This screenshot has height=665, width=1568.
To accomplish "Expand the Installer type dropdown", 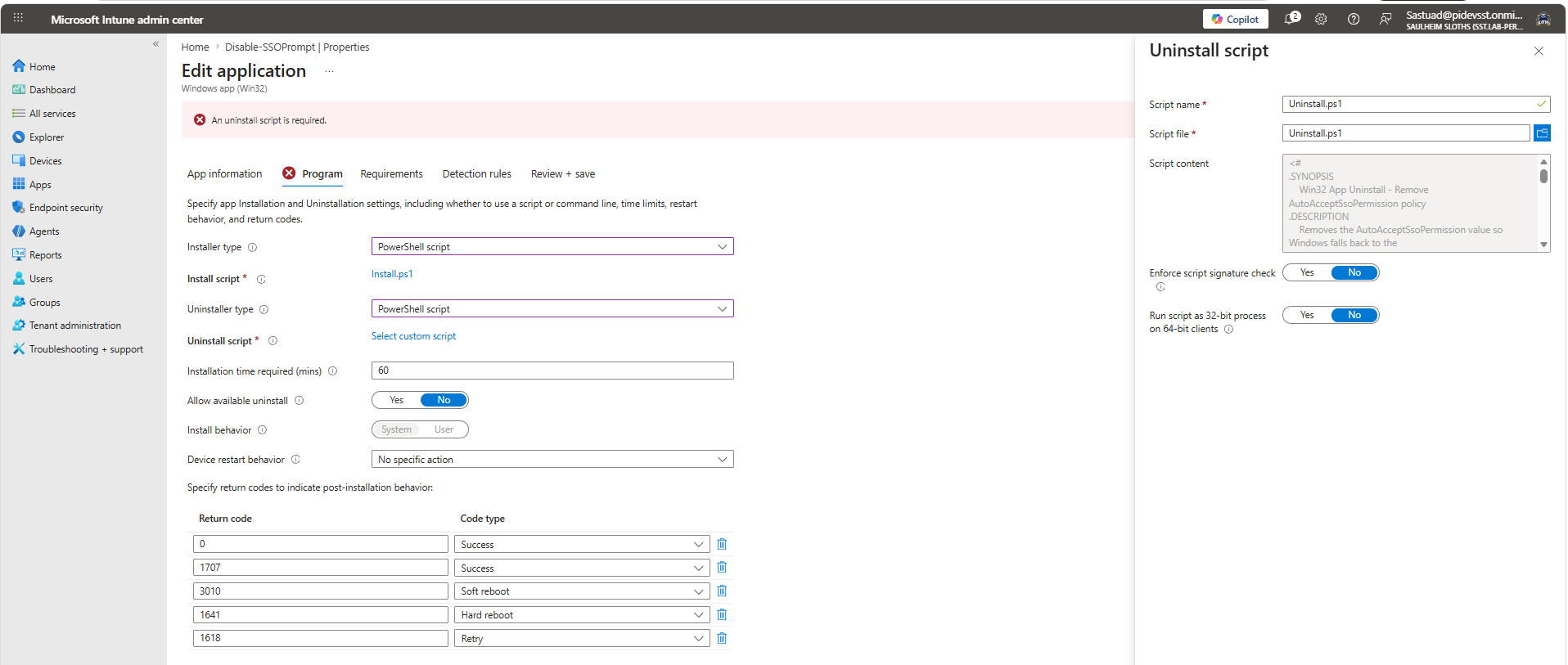I will (552, 246).
